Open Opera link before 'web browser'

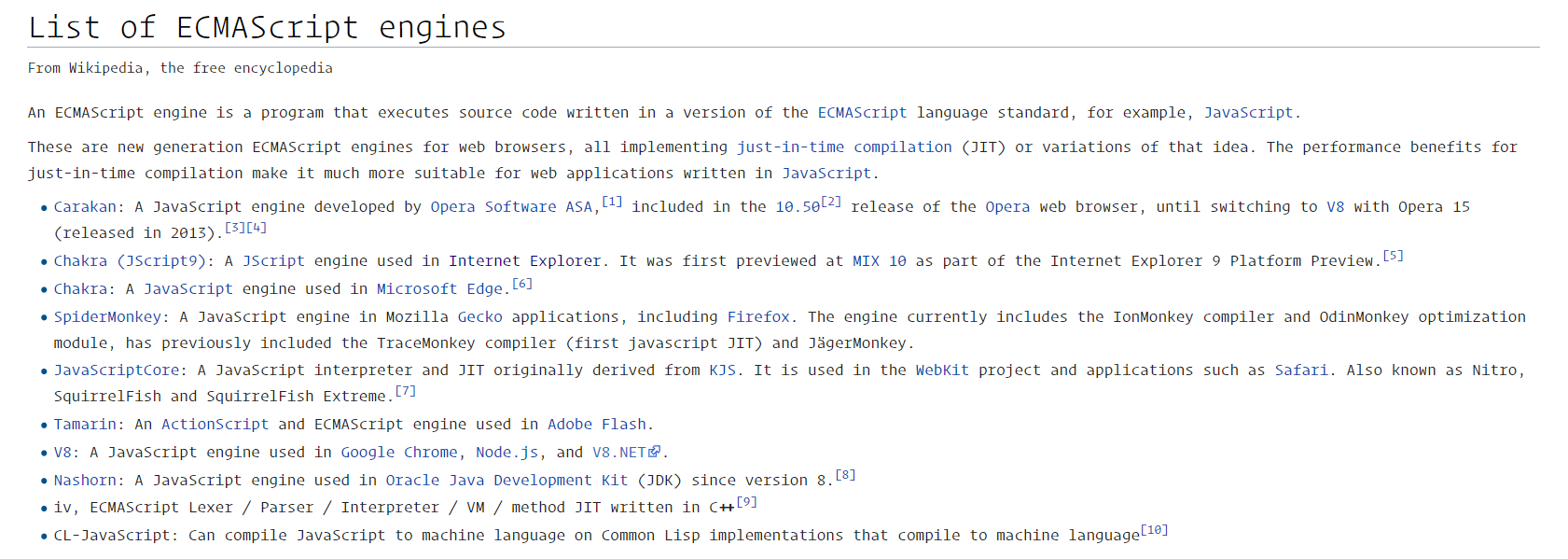click(x=1007, y=207)
